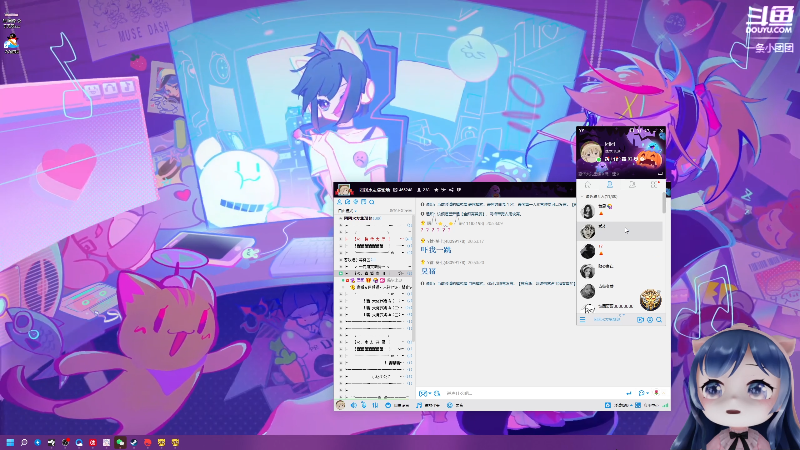This screenshot has width=800, height=450.
Task: Click the first user icon in the channel toolbar
Action: click(x=340, y=202)
